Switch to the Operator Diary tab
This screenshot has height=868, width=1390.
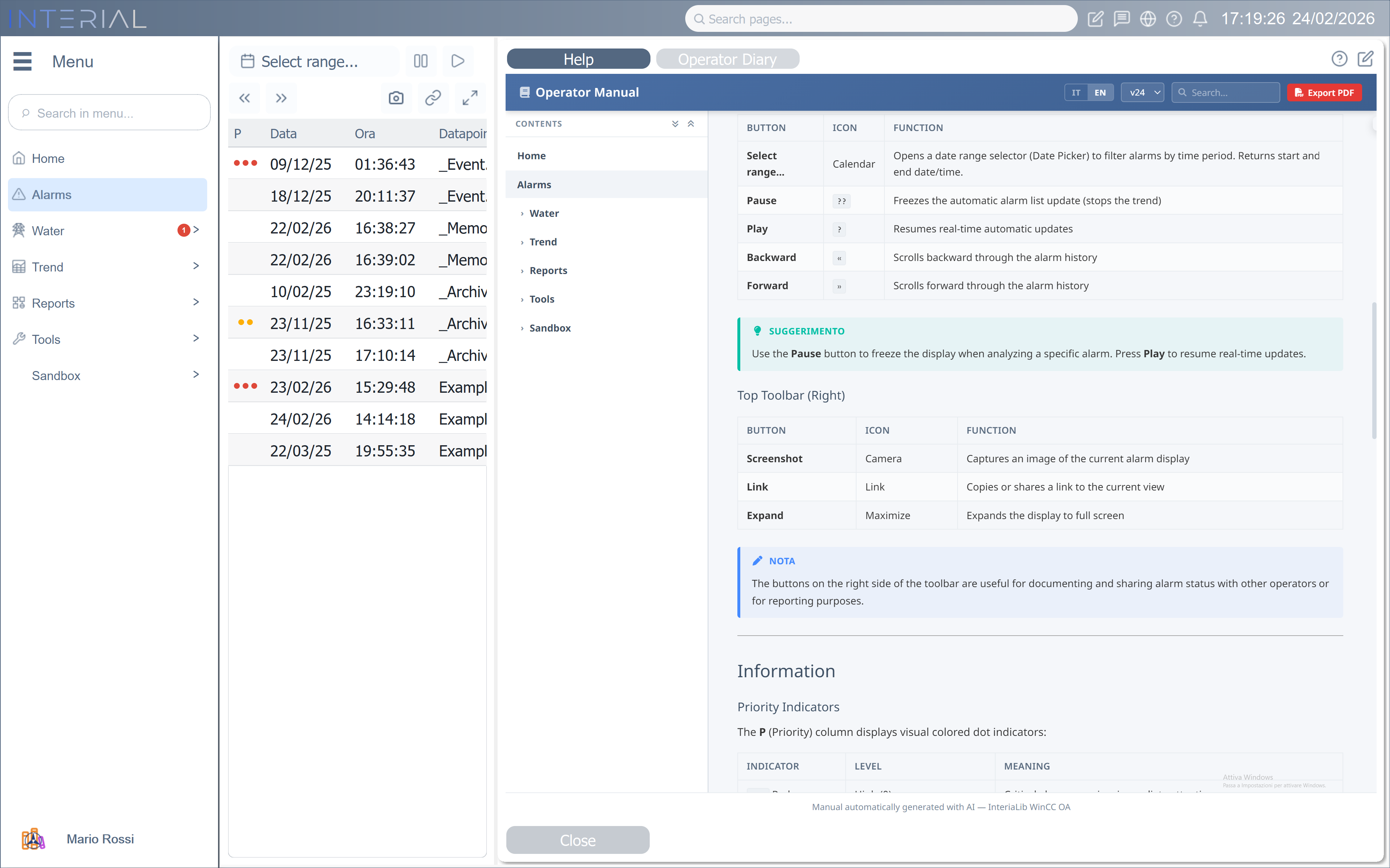(727, 59)
